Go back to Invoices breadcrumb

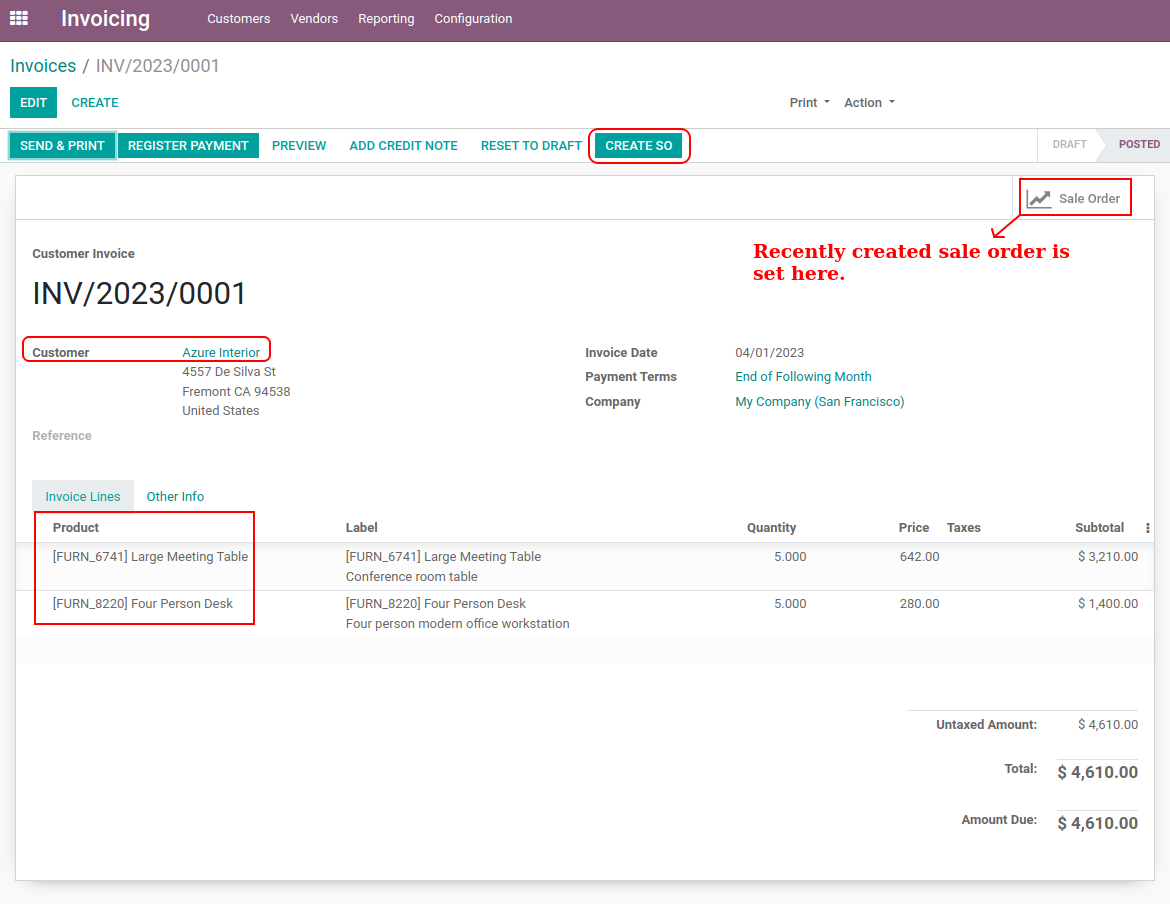pyautogui.click(x=43, y=66)
